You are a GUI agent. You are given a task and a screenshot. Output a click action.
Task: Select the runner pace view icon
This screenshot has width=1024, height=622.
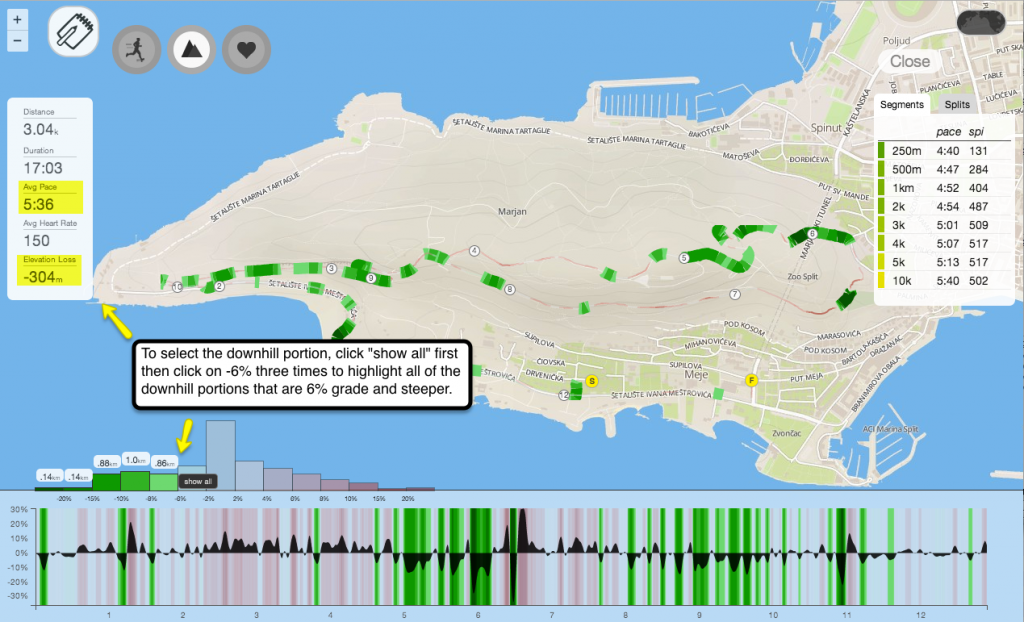coord(136,49)
